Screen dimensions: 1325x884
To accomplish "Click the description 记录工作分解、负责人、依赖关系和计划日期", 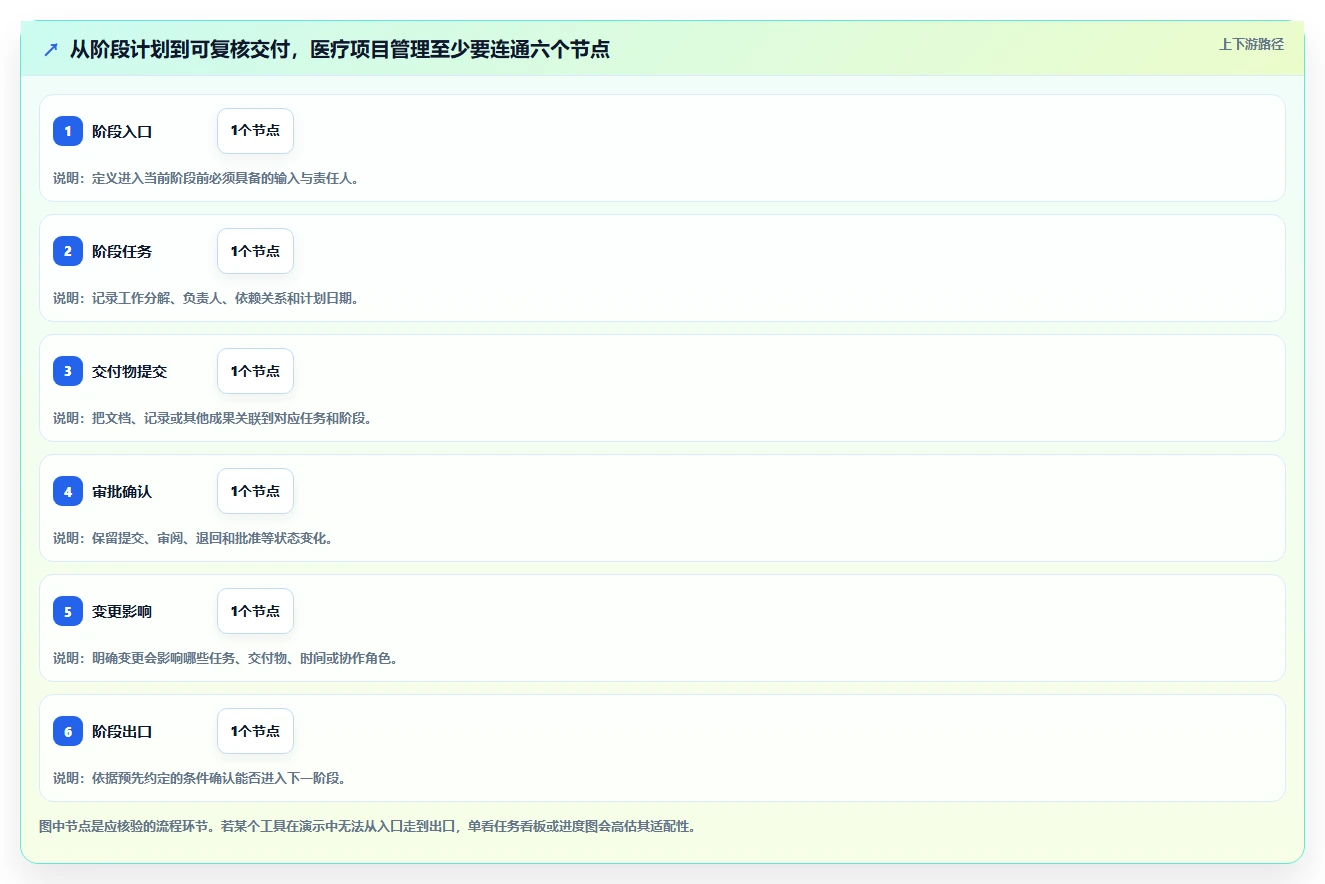I will [x=206, y=298].
